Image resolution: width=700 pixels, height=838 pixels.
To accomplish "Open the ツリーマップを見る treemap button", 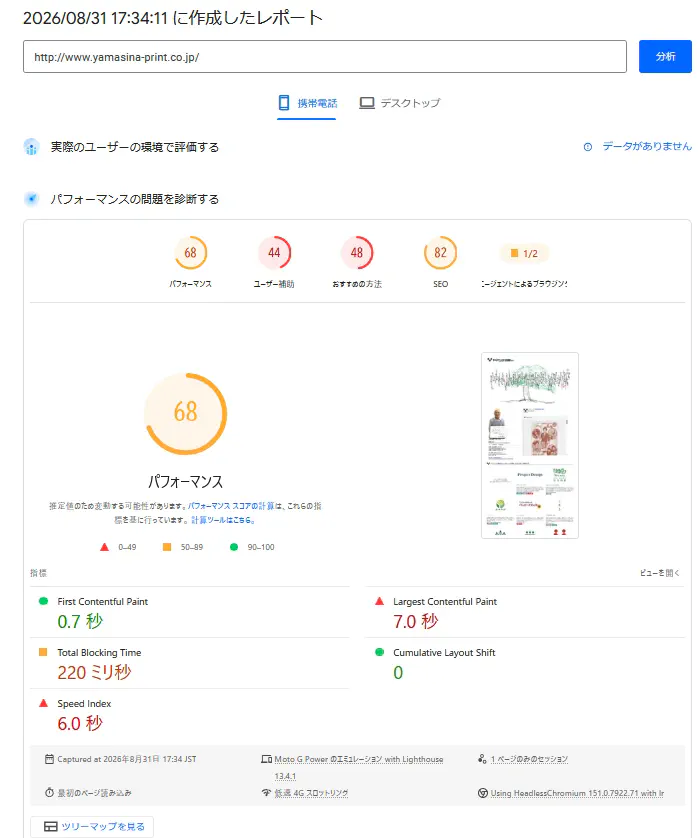I will point(92,826).
